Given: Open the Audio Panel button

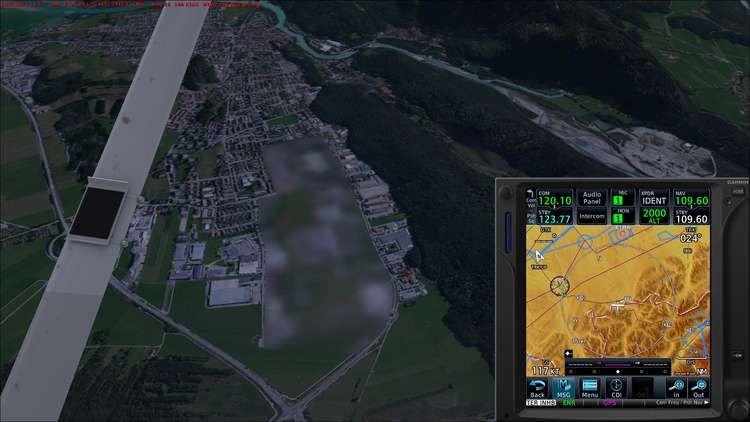Looking at the screenshot, I should click(x=592, y=198).
